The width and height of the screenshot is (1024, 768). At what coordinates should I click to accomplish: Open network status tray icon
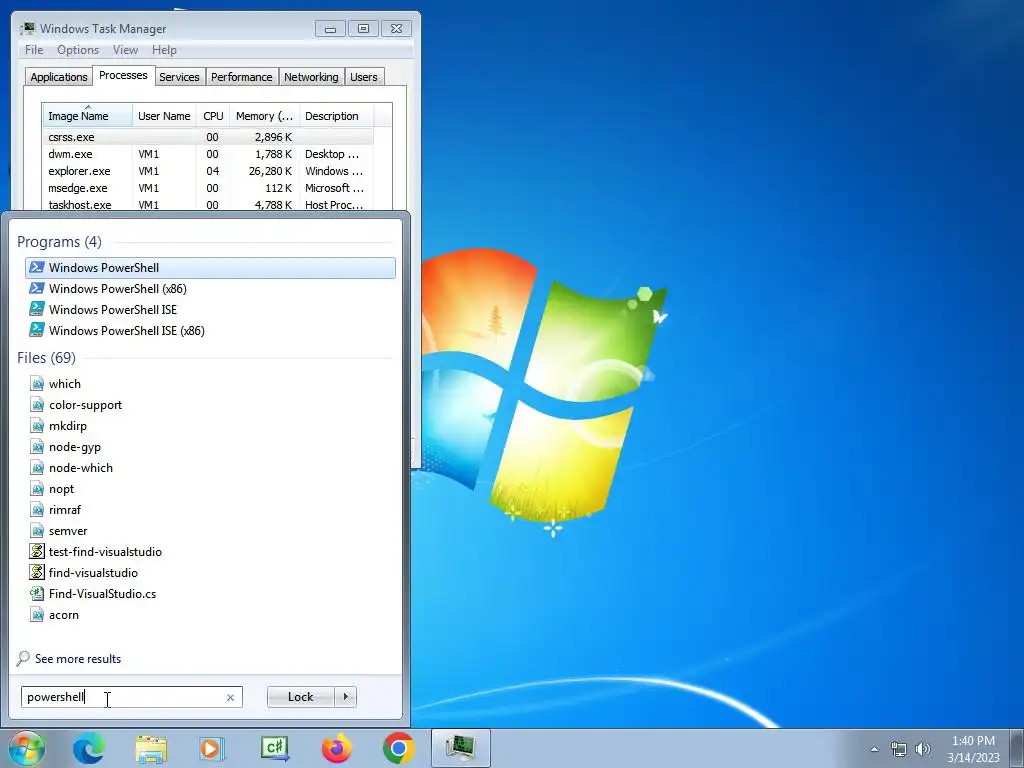899,749
